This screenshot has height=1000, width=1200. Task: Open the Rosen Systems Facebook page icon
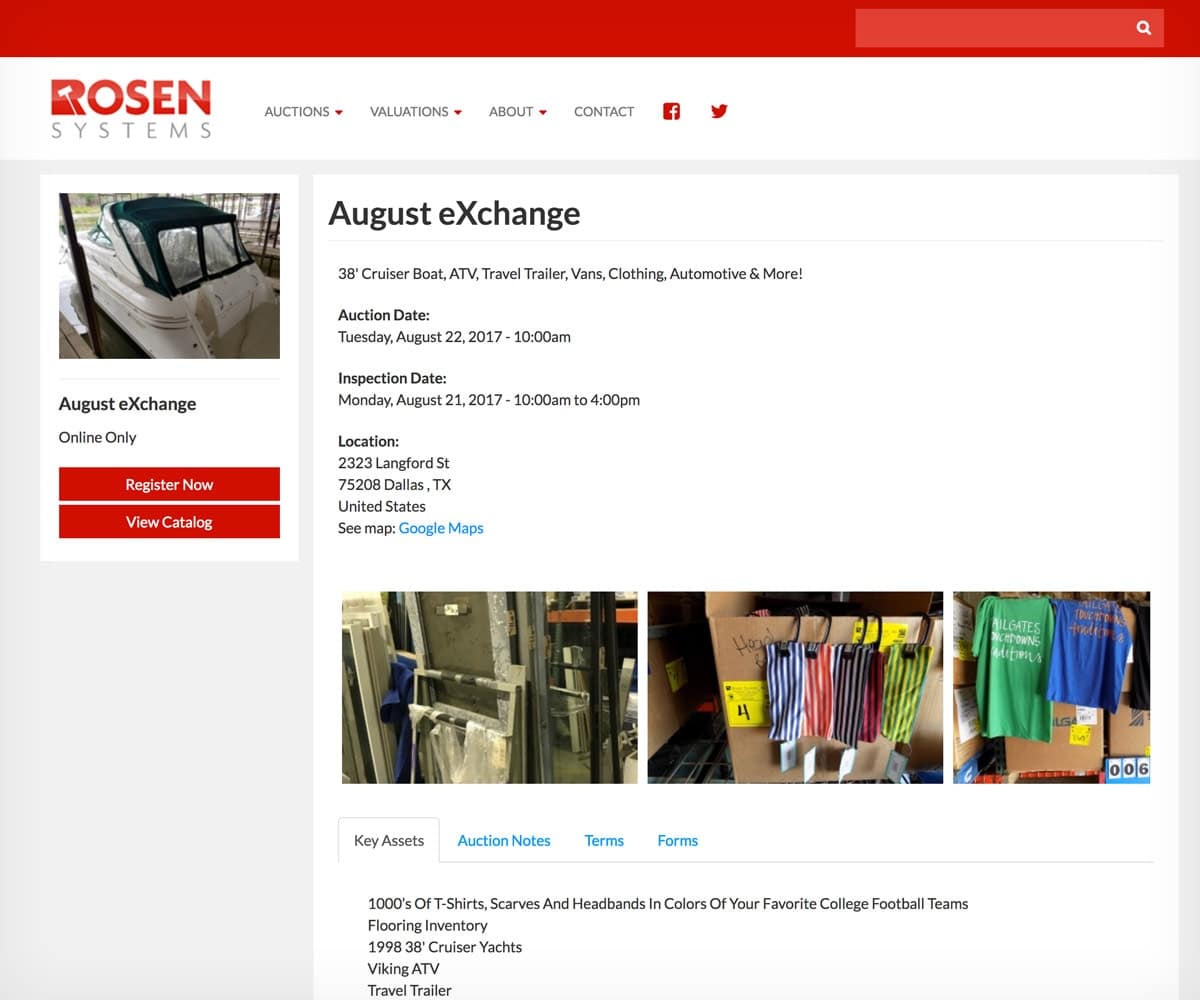tap(671, 111)
